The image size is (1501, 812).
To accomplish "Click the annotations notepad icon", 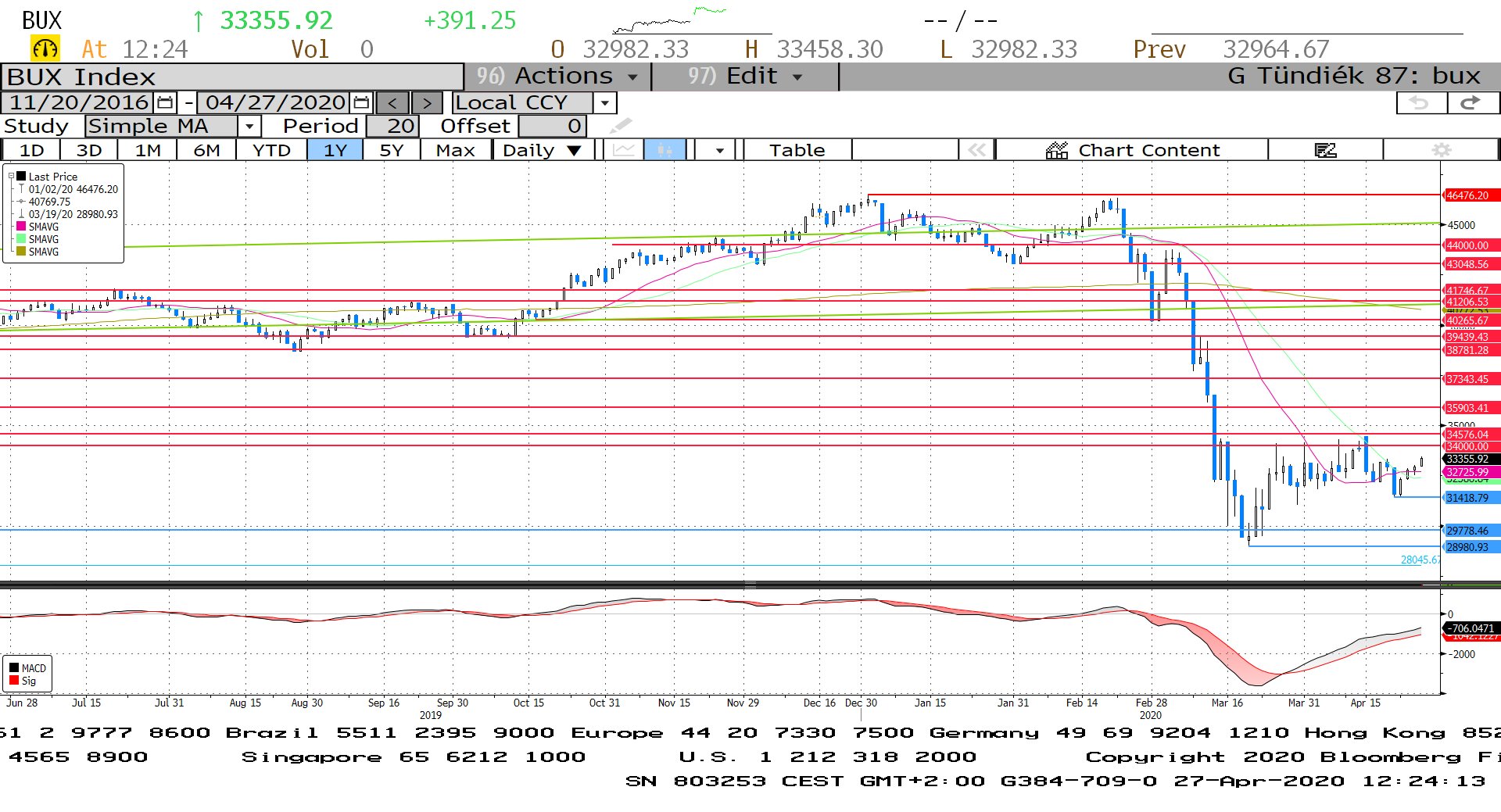I will [1326, 150].
